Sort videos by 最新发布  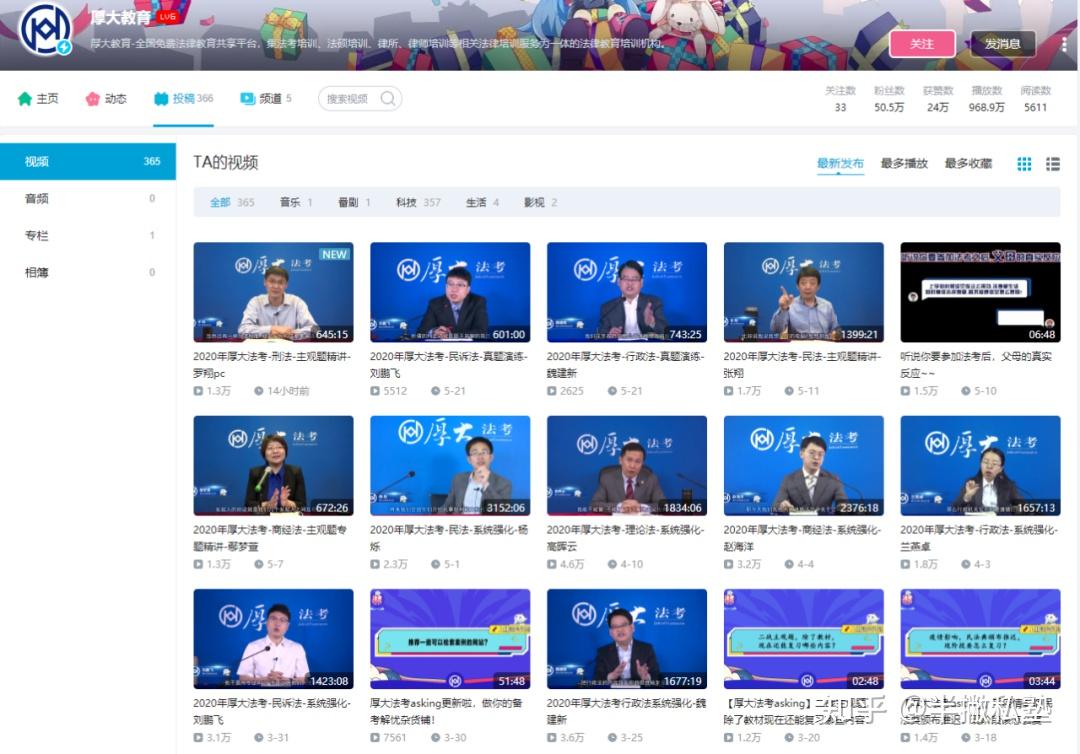[x=840, y=163]
